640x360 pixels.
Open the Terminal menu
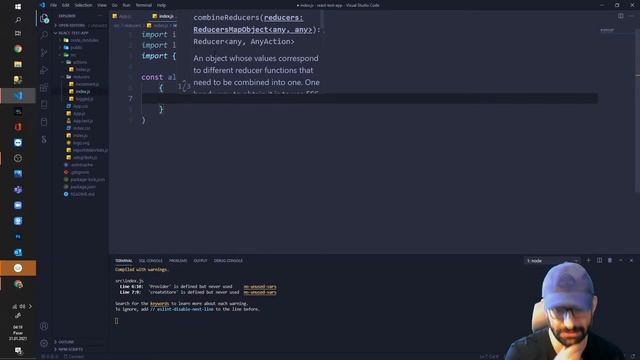click(x=143, y=5)
